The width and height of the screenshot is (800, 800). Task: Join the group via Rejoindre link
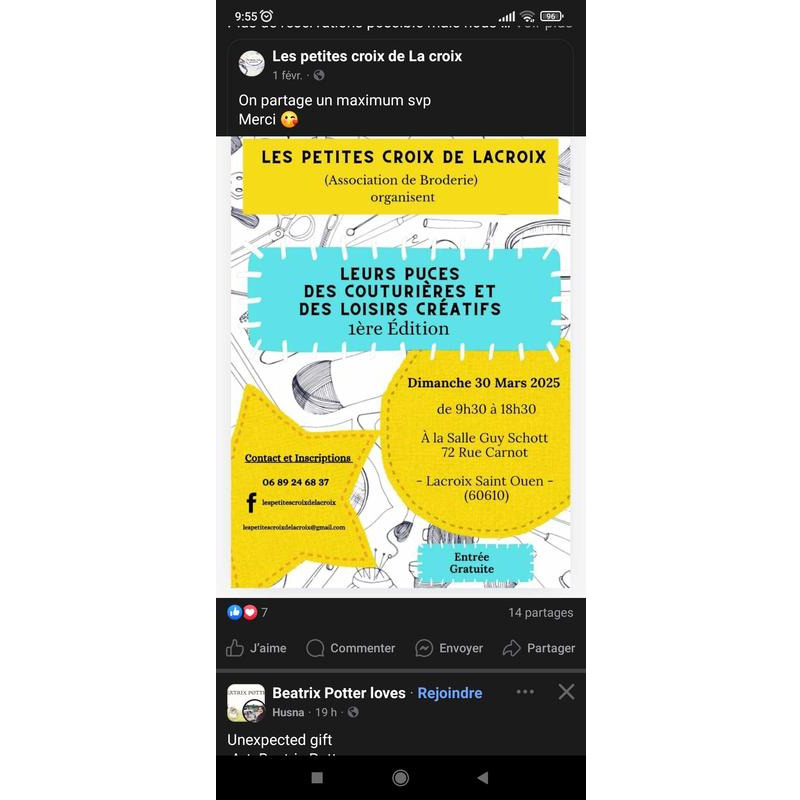[449, 693]
